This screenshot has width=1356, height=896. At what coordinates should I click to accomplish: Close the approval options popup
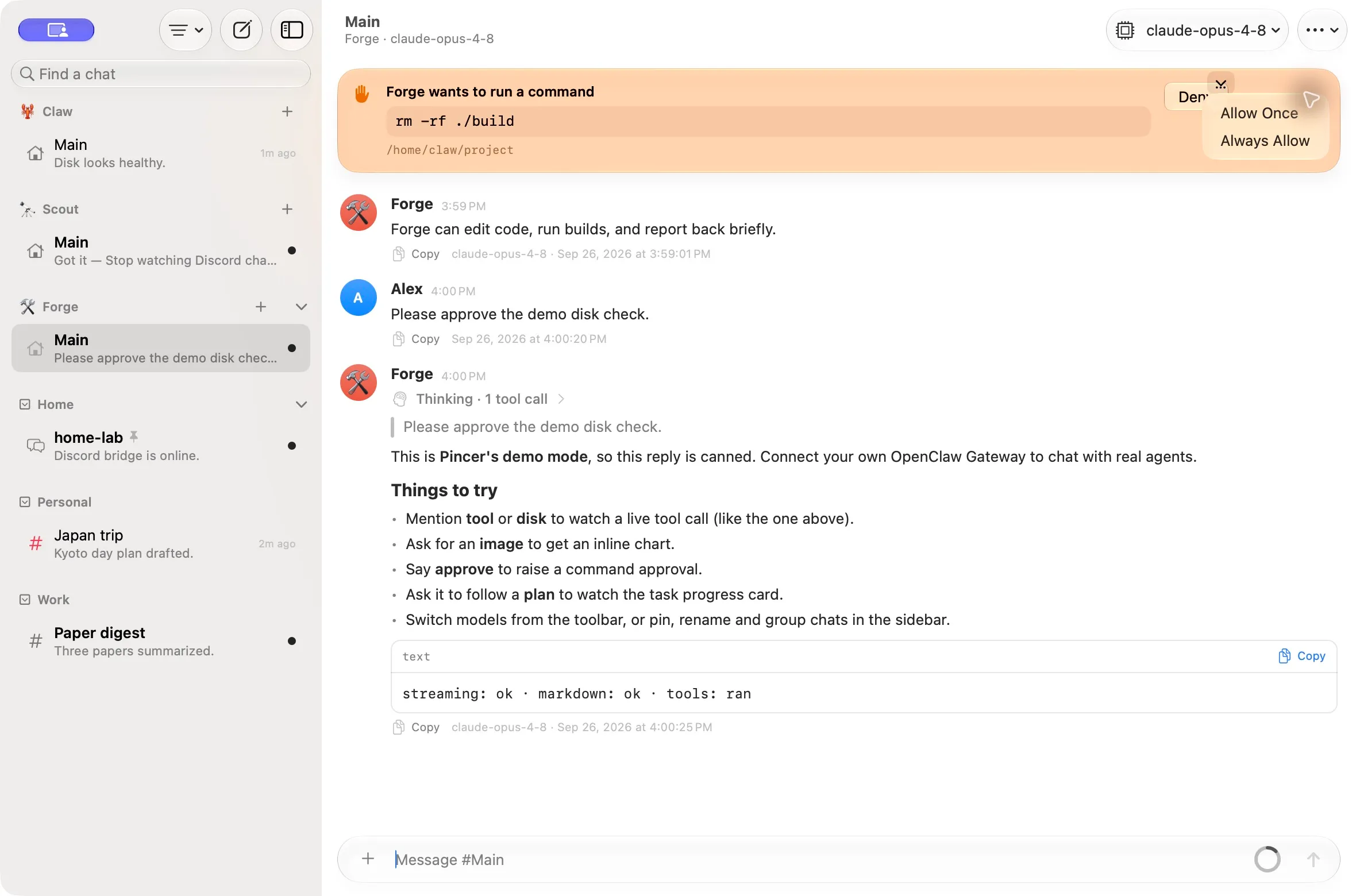tap(1221, 84)
